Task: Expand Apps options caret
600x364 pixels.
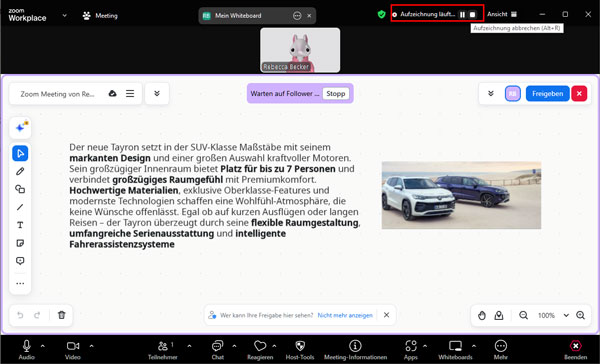Action: pyautogui.click(x=425, y=346)
